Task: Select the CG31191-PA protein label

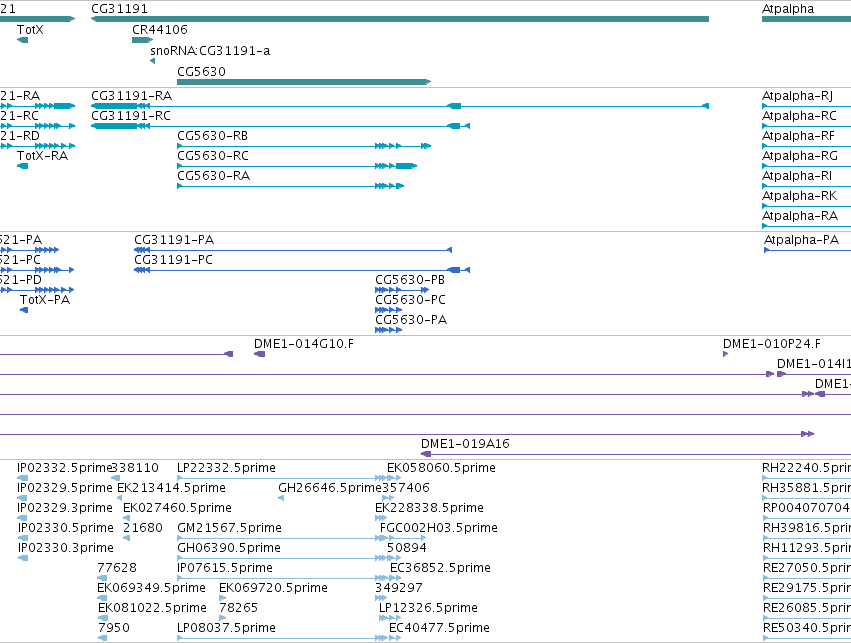Action: [x=174, y=240]
